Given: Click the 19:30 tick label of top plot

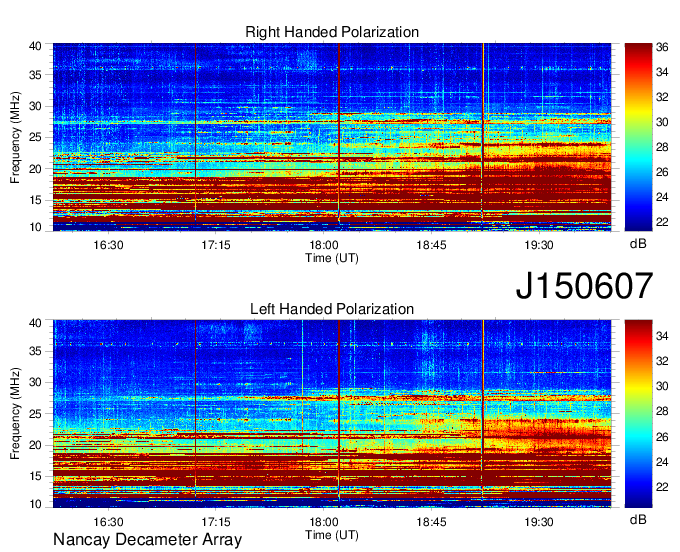Looking at the screenshot, I should 539,245.
